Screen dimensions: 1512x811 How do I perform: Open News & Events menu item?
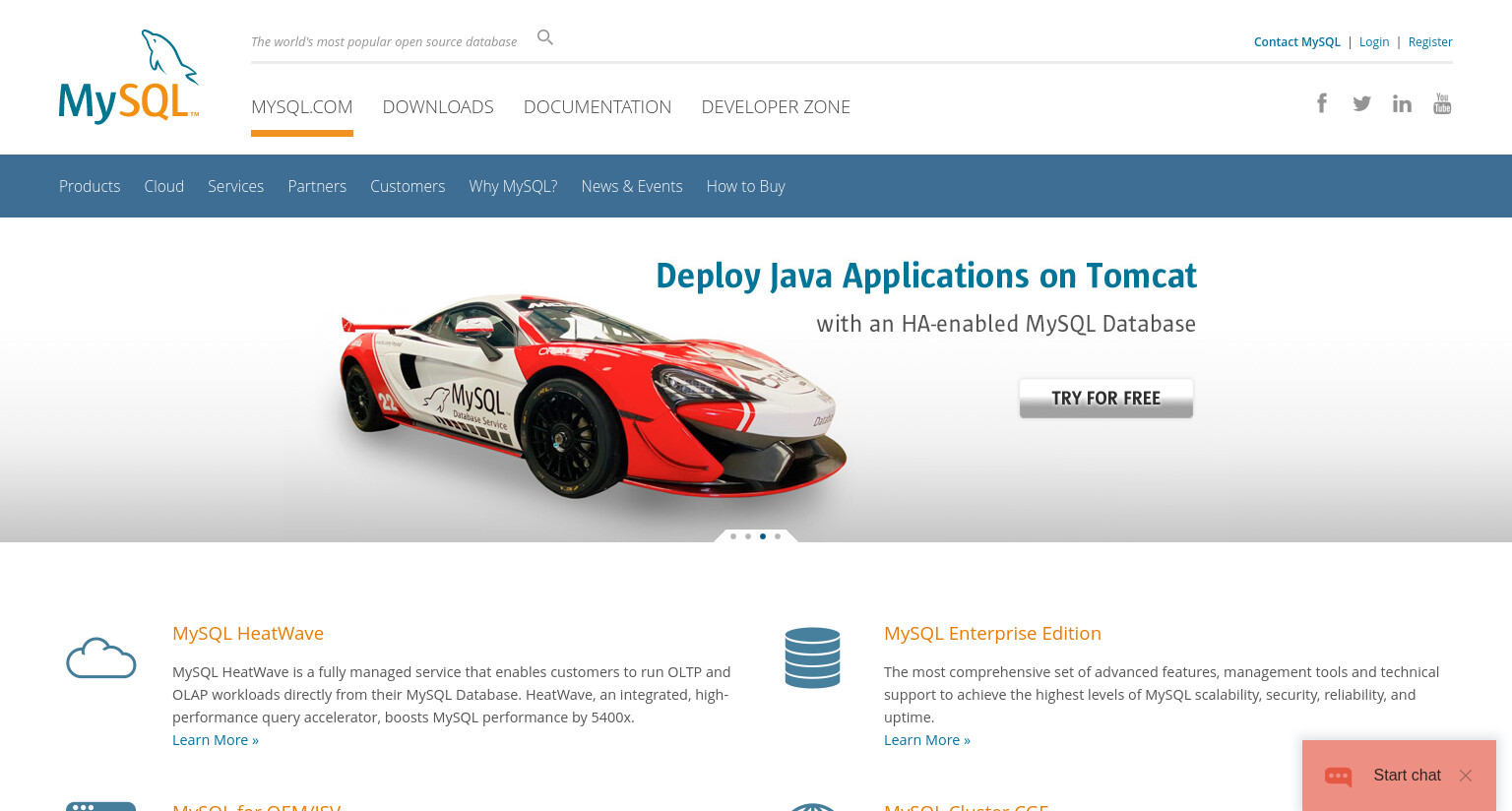tap(632, 186)
